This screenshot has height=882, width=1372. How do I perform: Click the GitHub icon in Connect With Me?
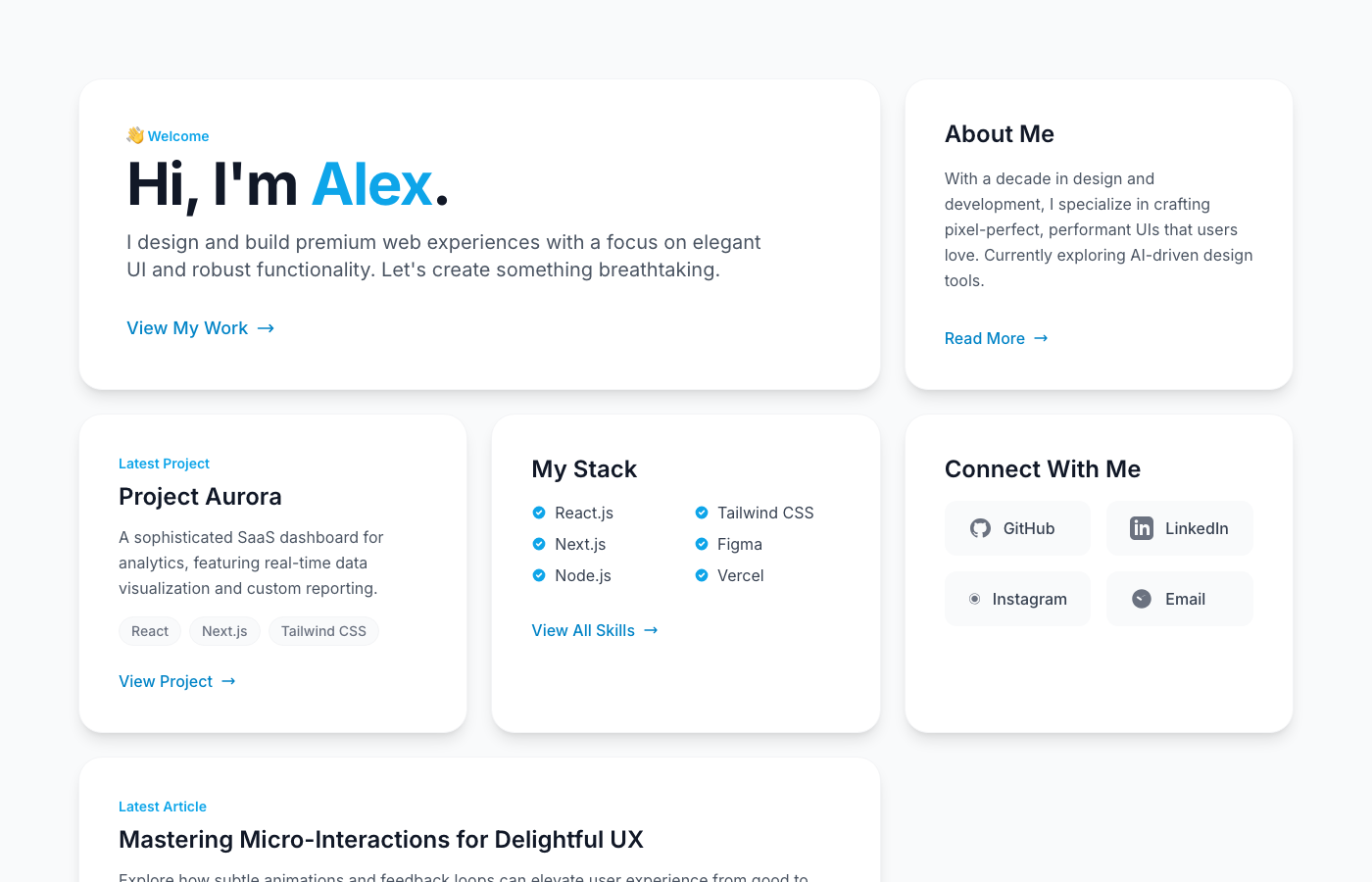point(980,528)
